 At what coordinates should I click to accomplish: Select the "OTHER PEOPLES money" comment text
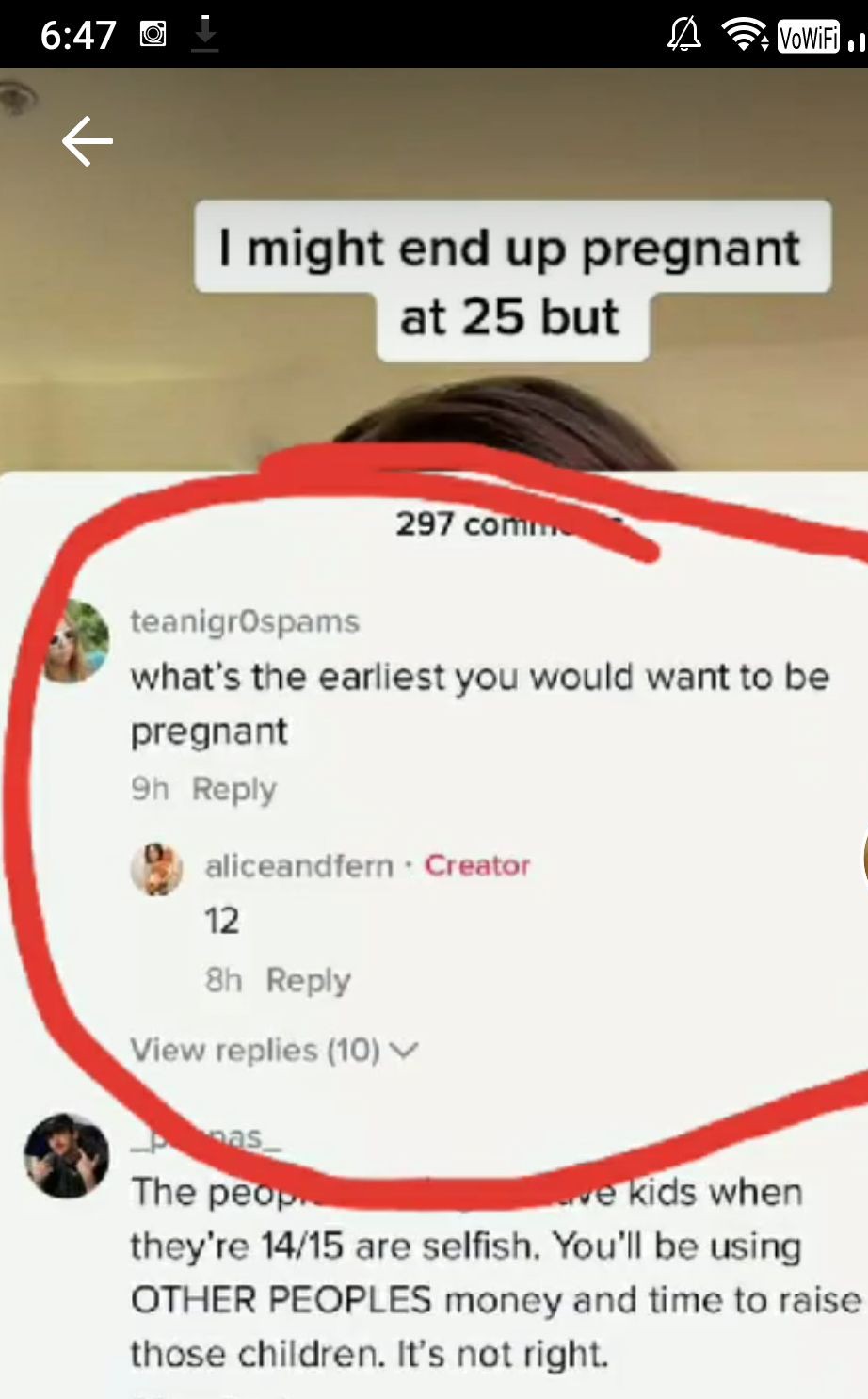(x=494, y=1273)
